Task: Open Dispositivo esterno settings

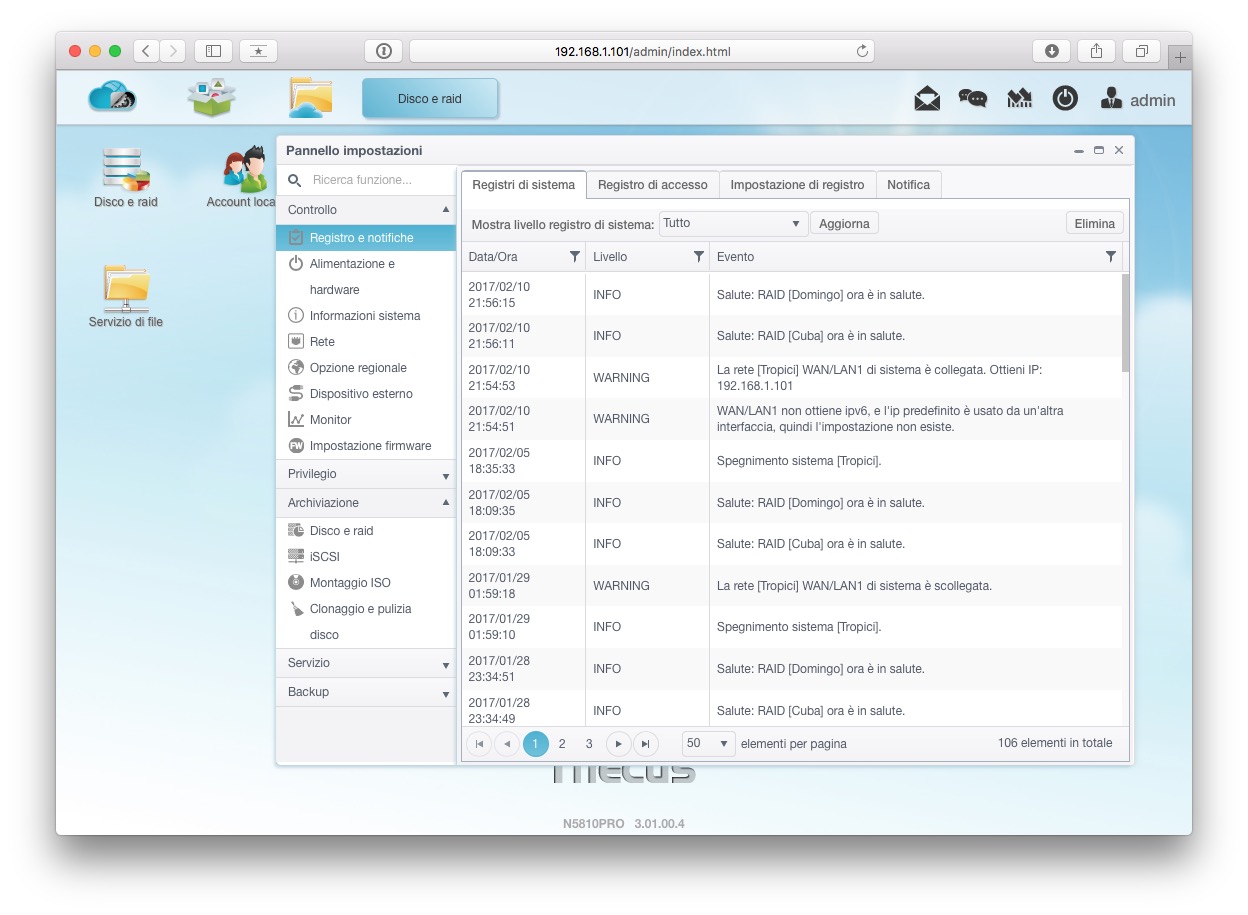Action: (366, 394)
